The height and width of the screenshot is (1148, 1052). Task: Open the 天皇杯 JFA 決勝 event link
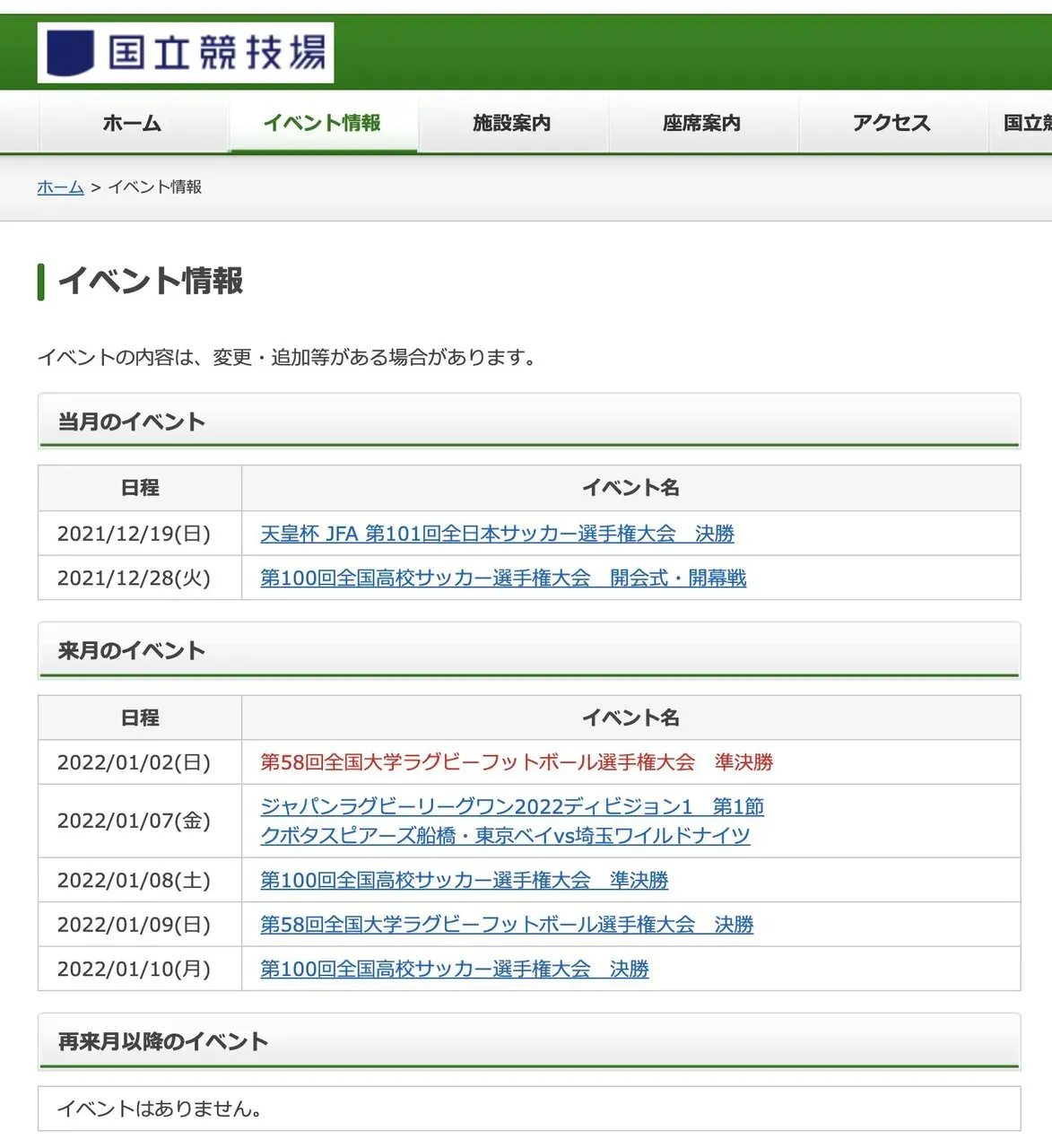tap(497, 534)
